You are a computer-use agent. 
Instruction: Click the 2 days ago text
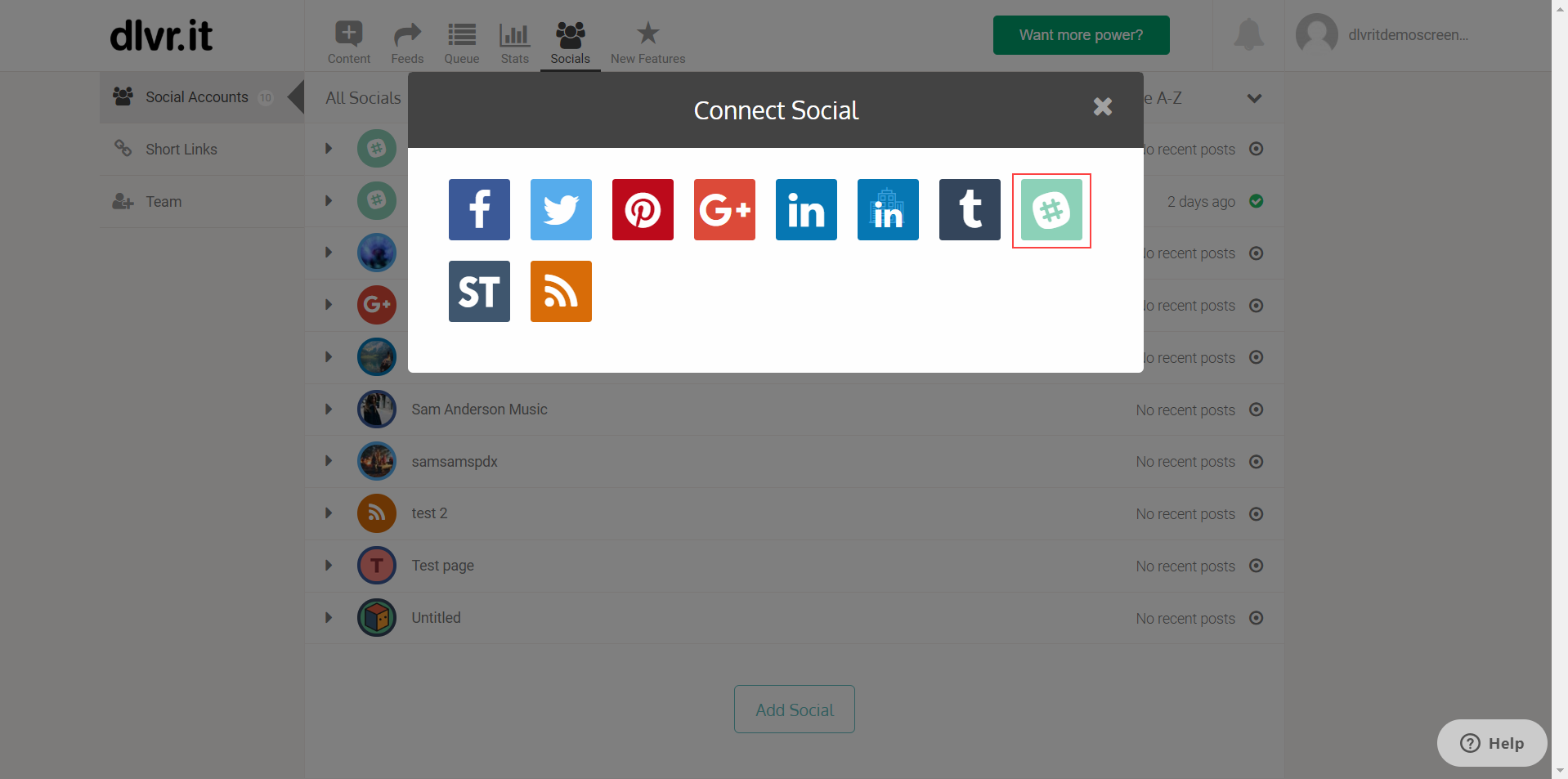(x=1201, y=202)
